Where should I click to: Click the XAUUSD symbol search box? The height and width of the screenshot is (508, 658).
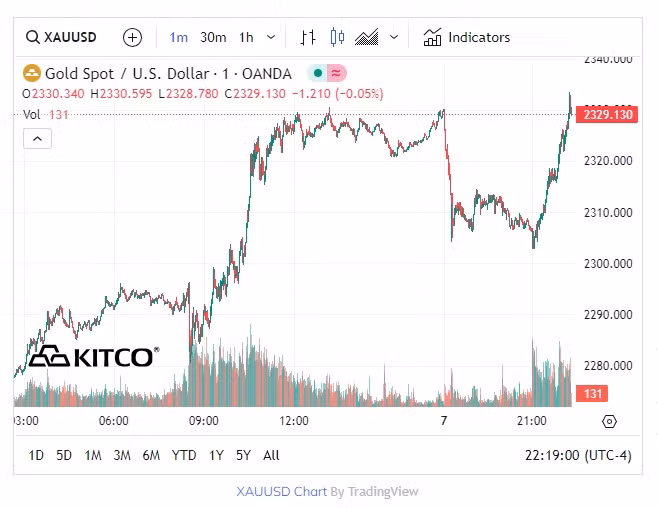(x=62, y=38)
